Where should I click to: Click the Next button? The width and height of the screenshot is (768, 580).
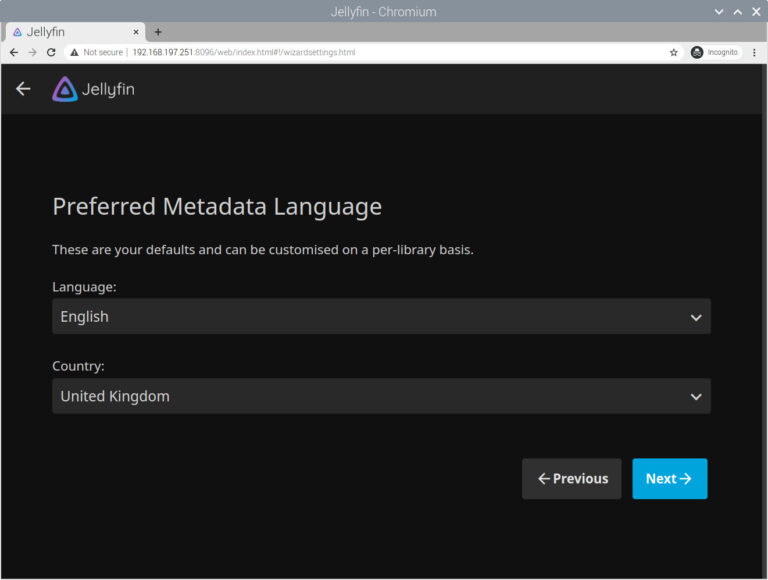click(x=669, y=479)
